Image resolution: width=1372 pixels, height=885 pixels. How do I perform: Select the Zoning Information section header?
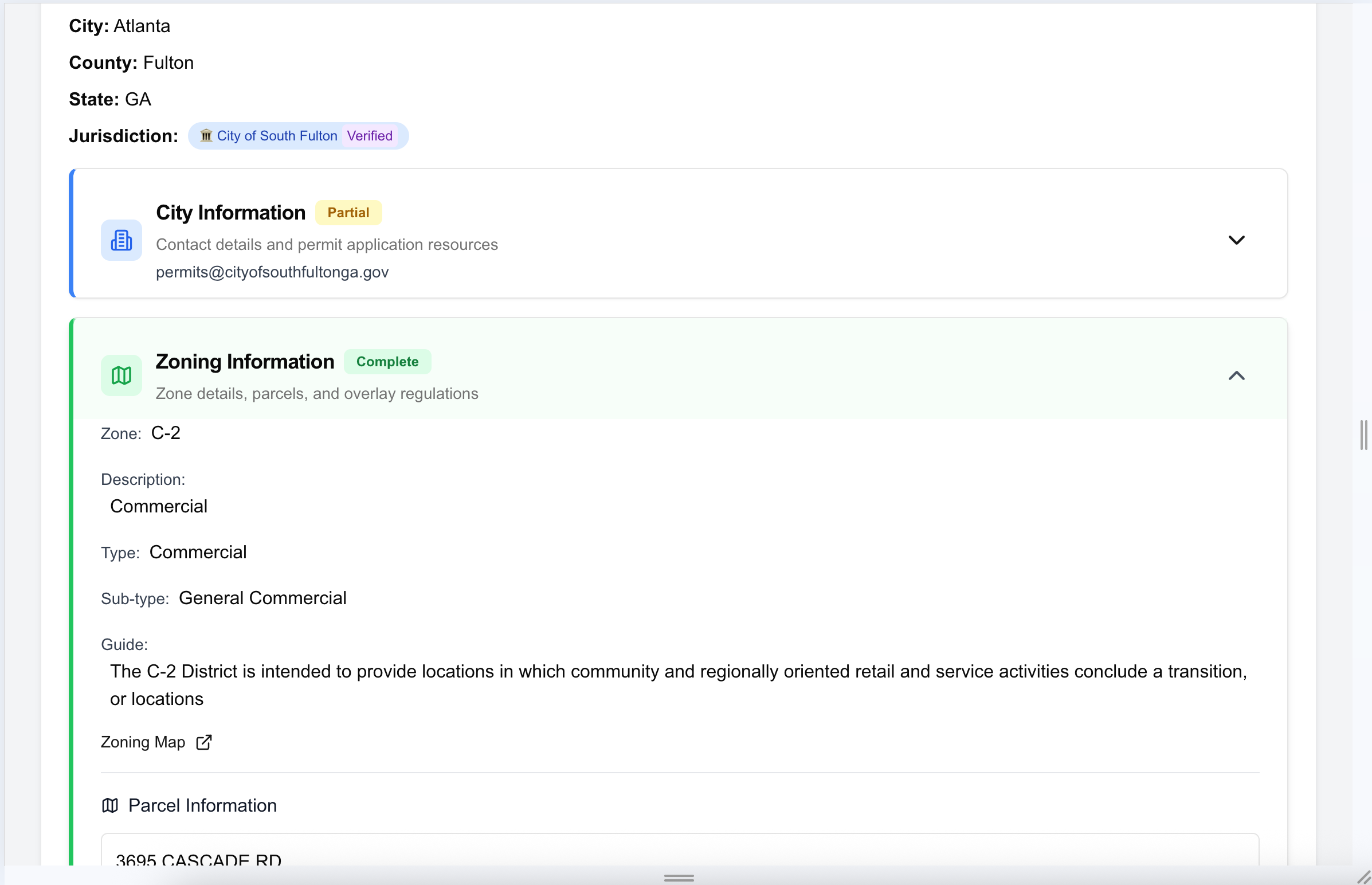click(x=245, y=361)
